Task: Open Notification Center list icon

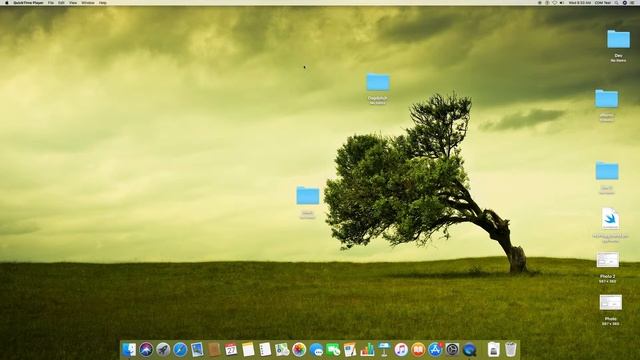Action: pos(633,2)
